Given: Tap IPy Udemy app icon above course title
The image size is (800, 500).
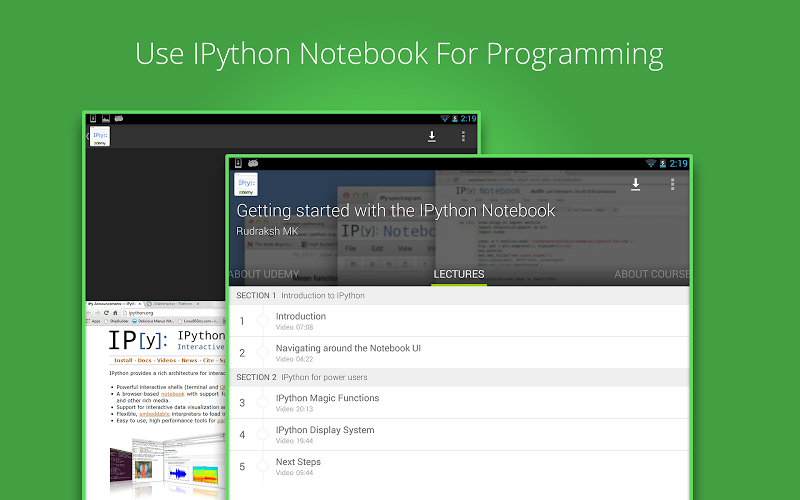Looking at the screenshot, I should [246, 184].
